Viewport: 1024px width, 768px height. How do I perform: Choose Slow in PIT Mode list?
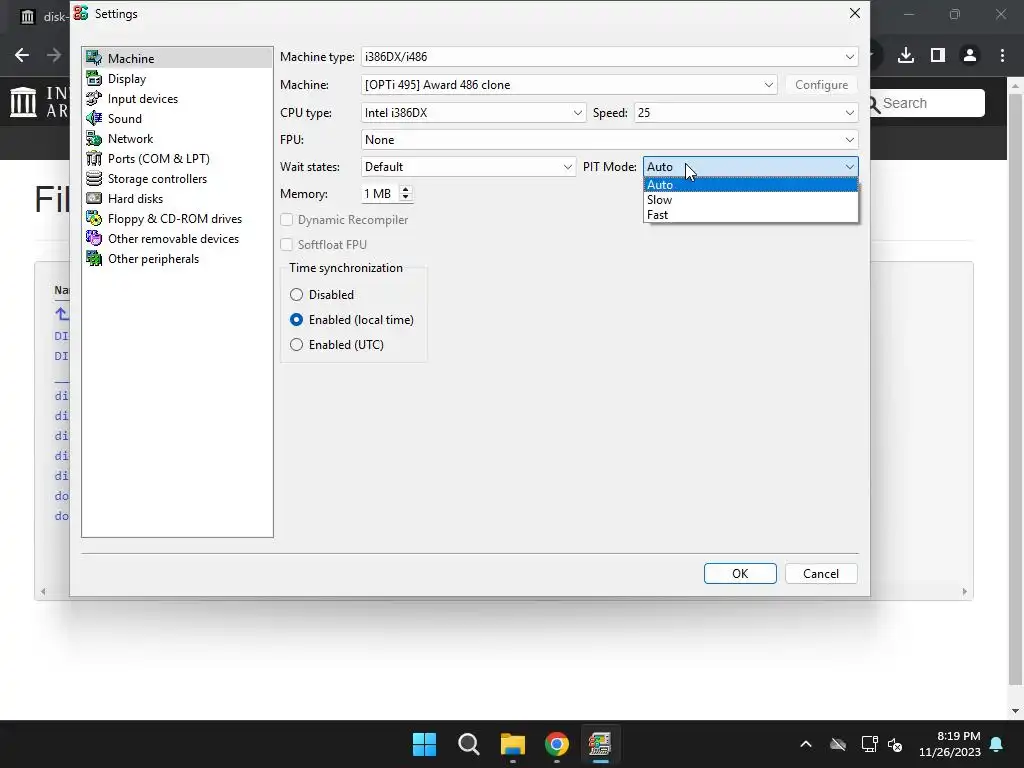click(750, 200)
